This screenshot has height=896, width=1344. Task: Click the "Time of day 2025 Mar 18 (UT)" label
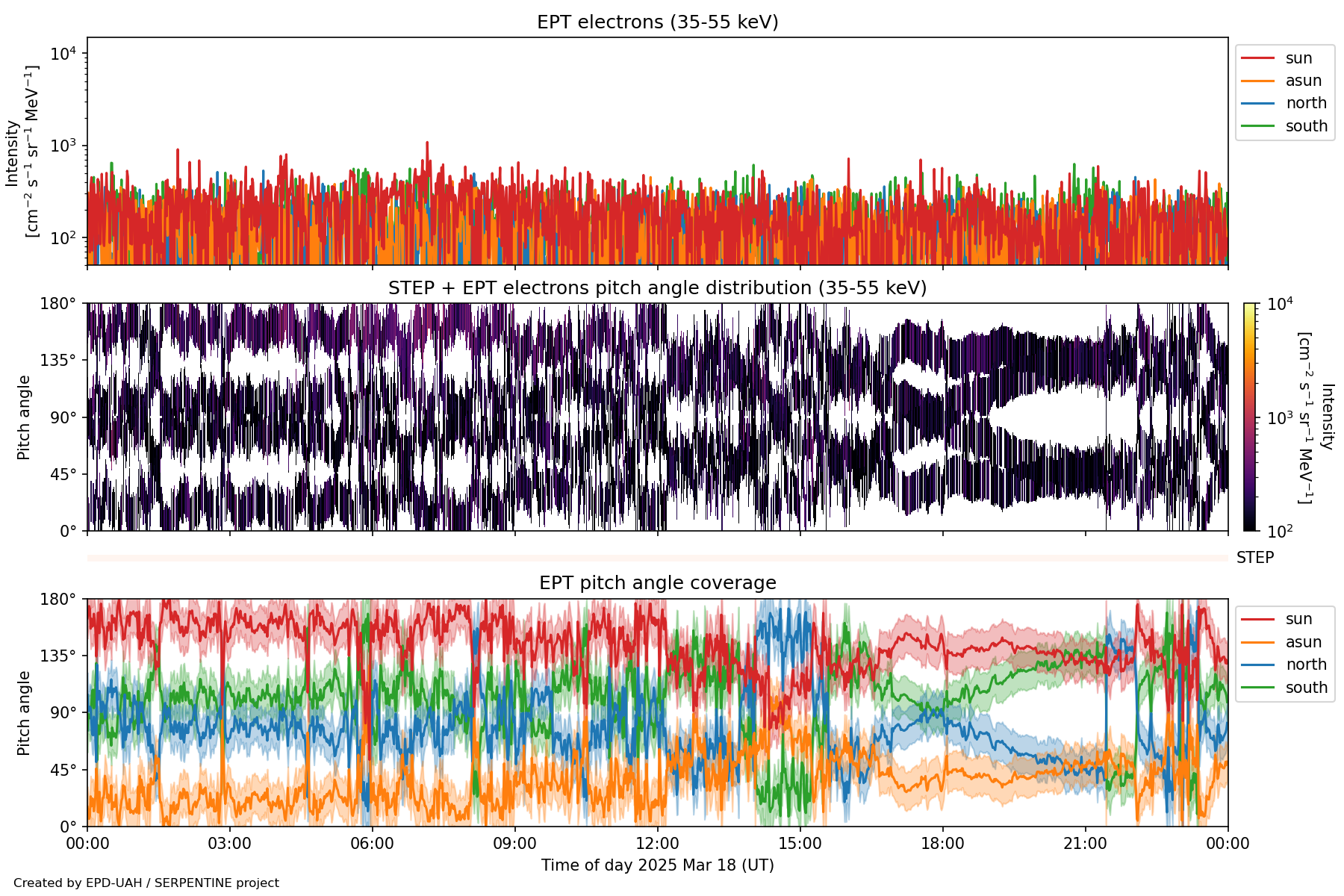coord(657,865)
